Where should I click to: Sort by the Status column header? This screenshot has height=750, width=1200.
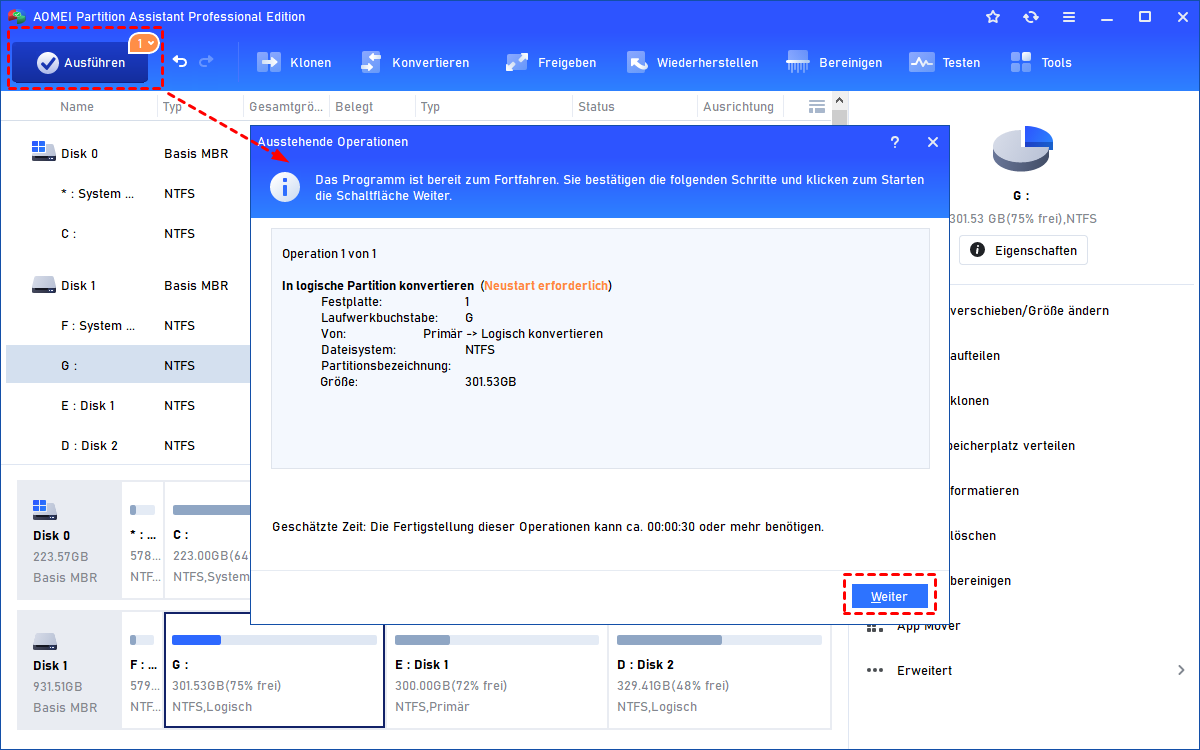(x=596, y=106)
